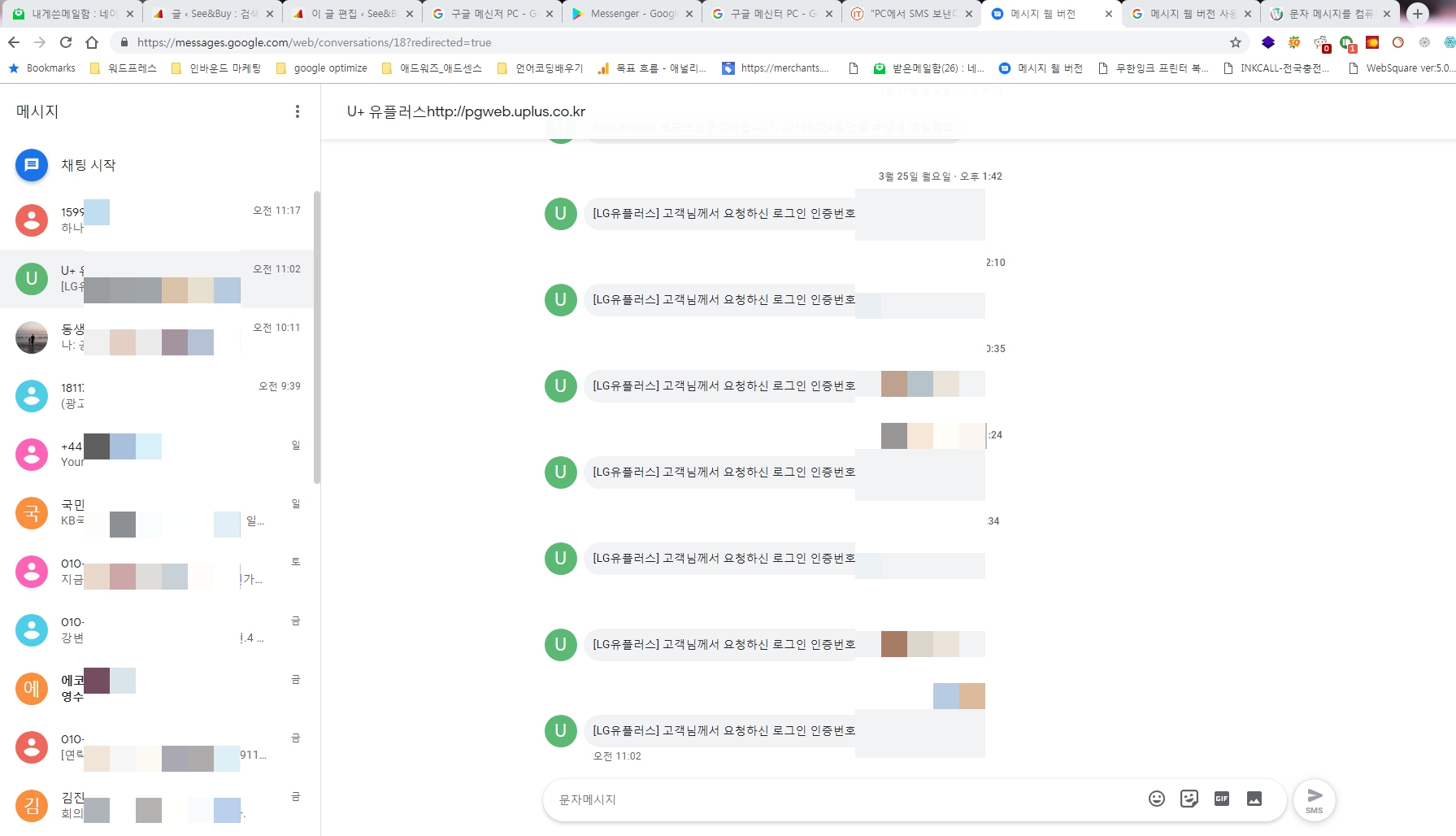Open the GIF picker

pyautogui.click(x=1221, y=799)
